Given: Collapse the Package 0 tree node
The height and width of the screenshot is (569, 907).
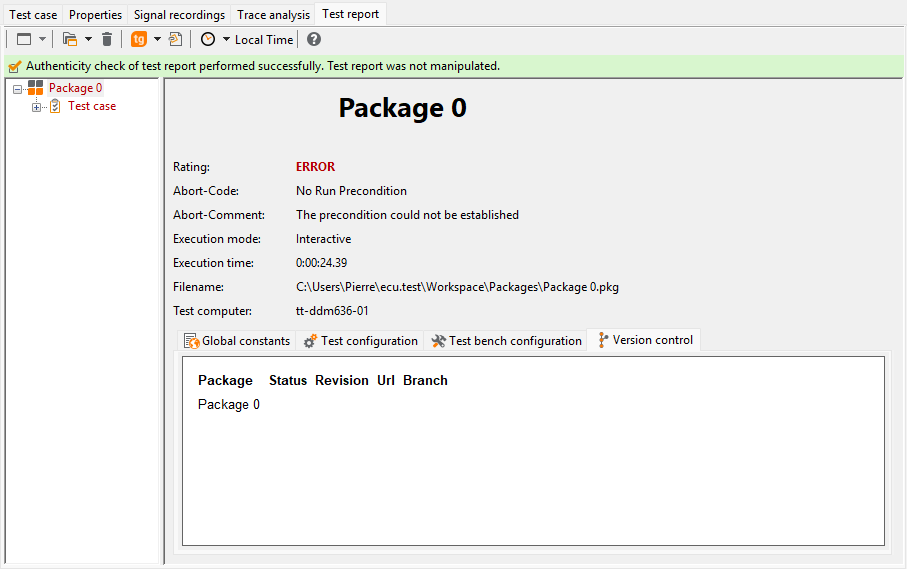Looking at the screenshot, I should point(17,89).
